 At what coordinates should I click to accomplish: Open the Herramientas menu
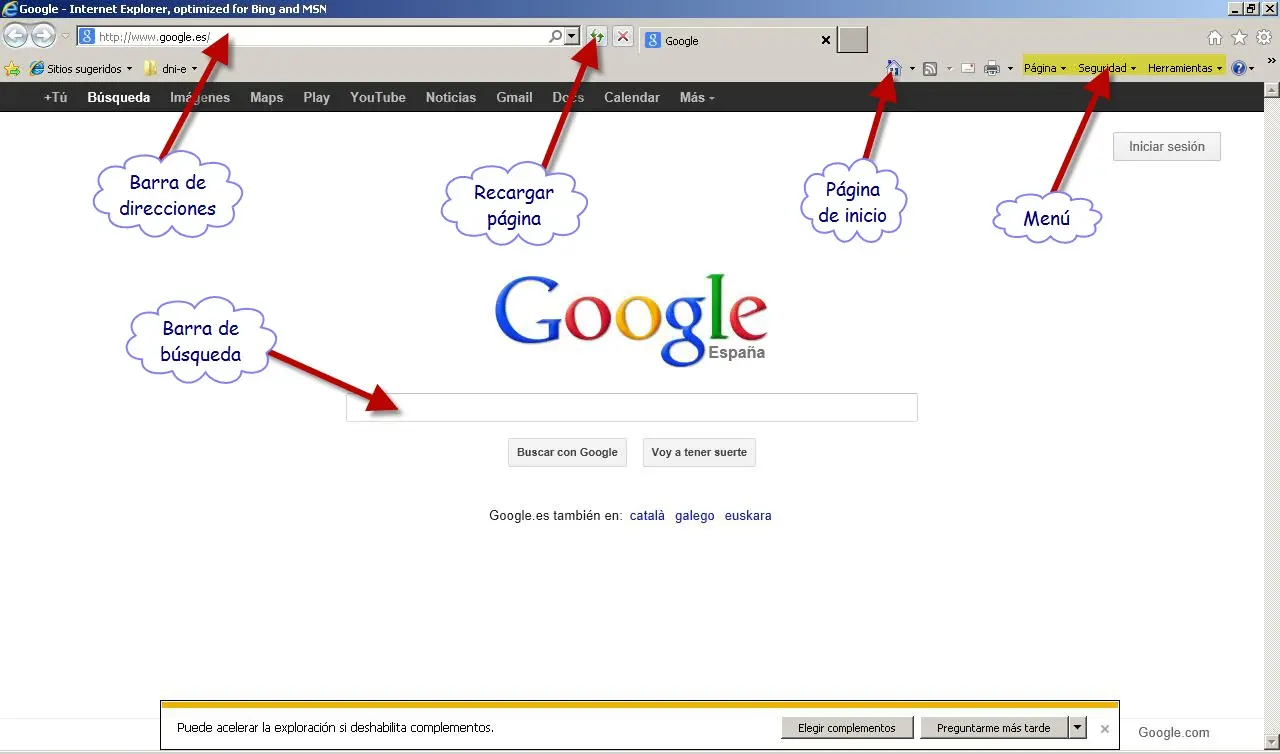click(1185, 68)
